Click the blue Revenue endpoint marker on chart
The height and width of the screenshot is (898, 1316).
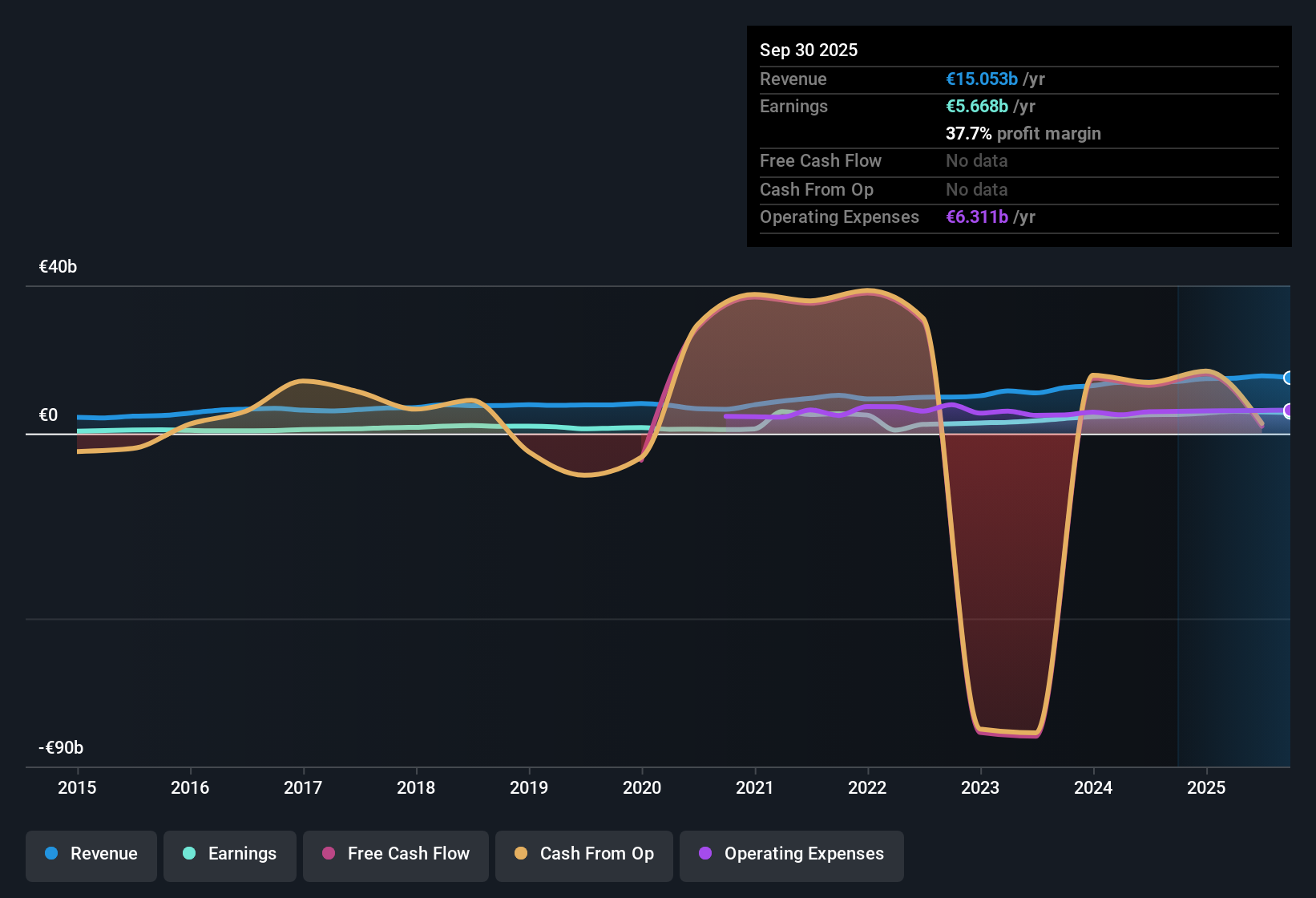tap(1289, 378)
